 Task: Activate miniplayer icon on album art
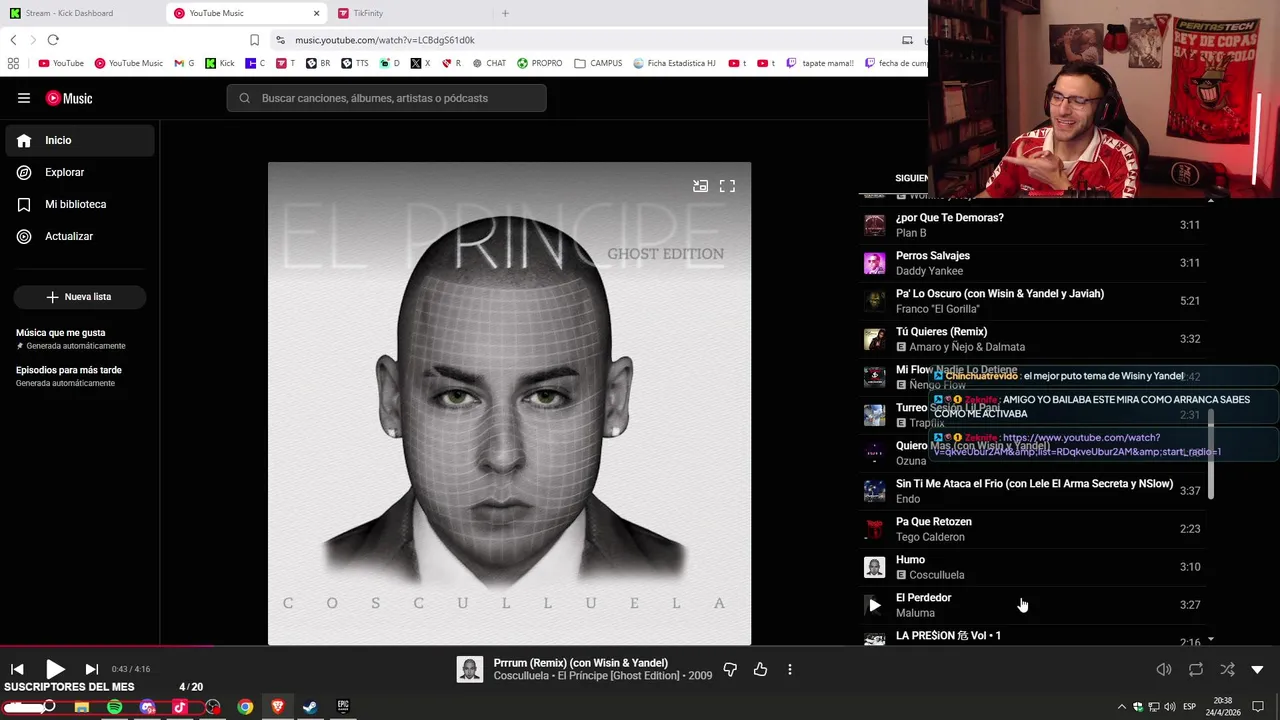pos(700,186)
